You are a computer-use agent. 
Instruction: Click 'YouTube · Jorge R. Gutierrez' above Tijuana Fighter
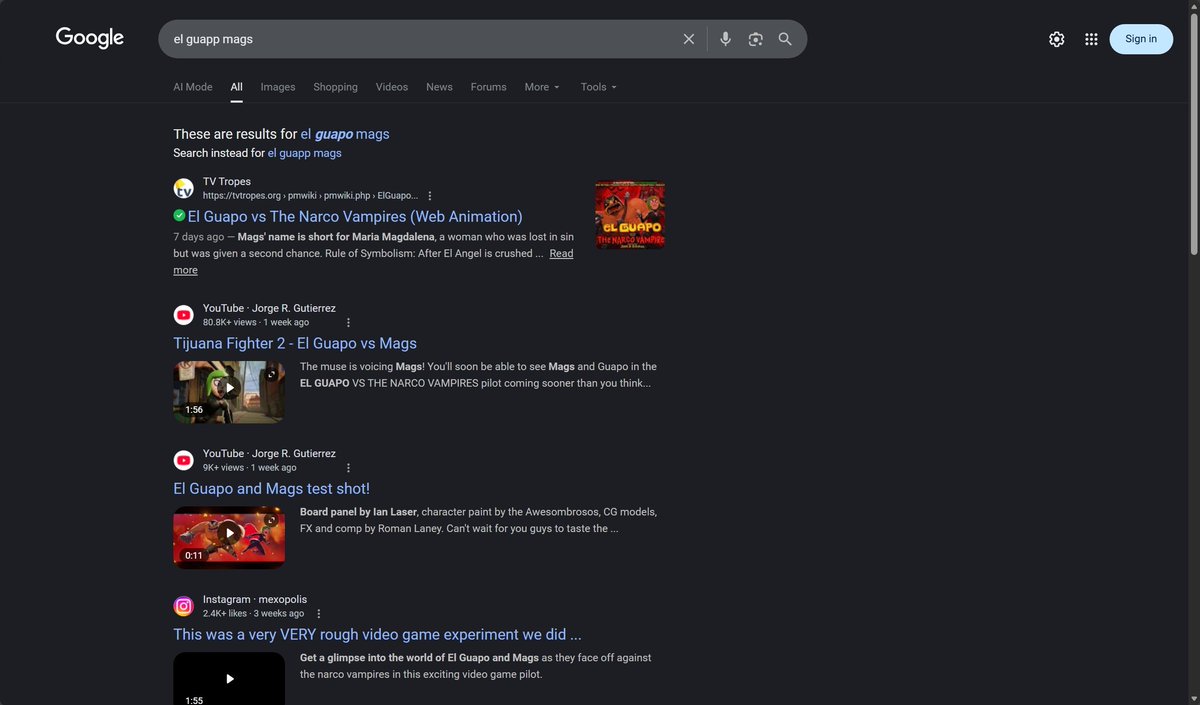269,308
